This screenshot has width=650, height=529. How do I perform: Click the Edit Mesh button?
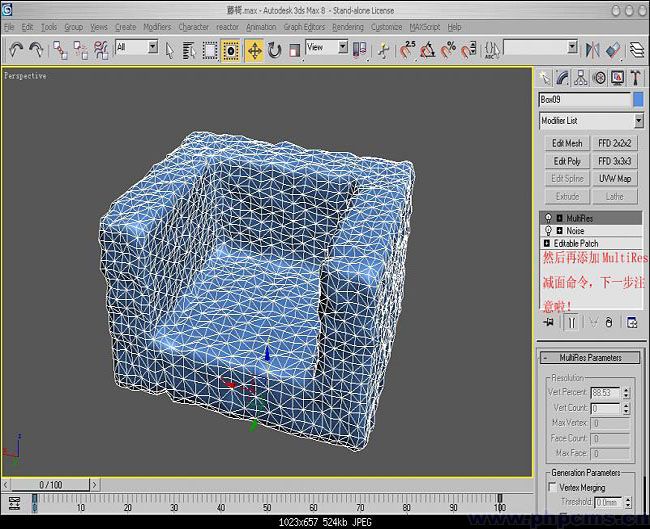567,143
